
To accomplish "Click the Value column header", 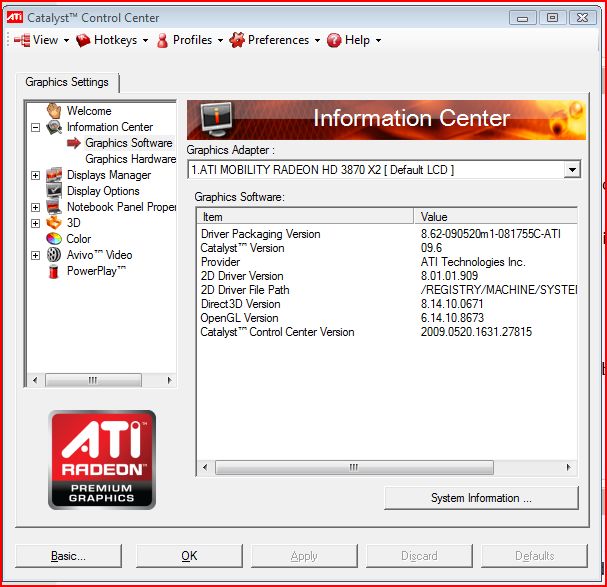I will pyautogui.click(x=496, y=216).
